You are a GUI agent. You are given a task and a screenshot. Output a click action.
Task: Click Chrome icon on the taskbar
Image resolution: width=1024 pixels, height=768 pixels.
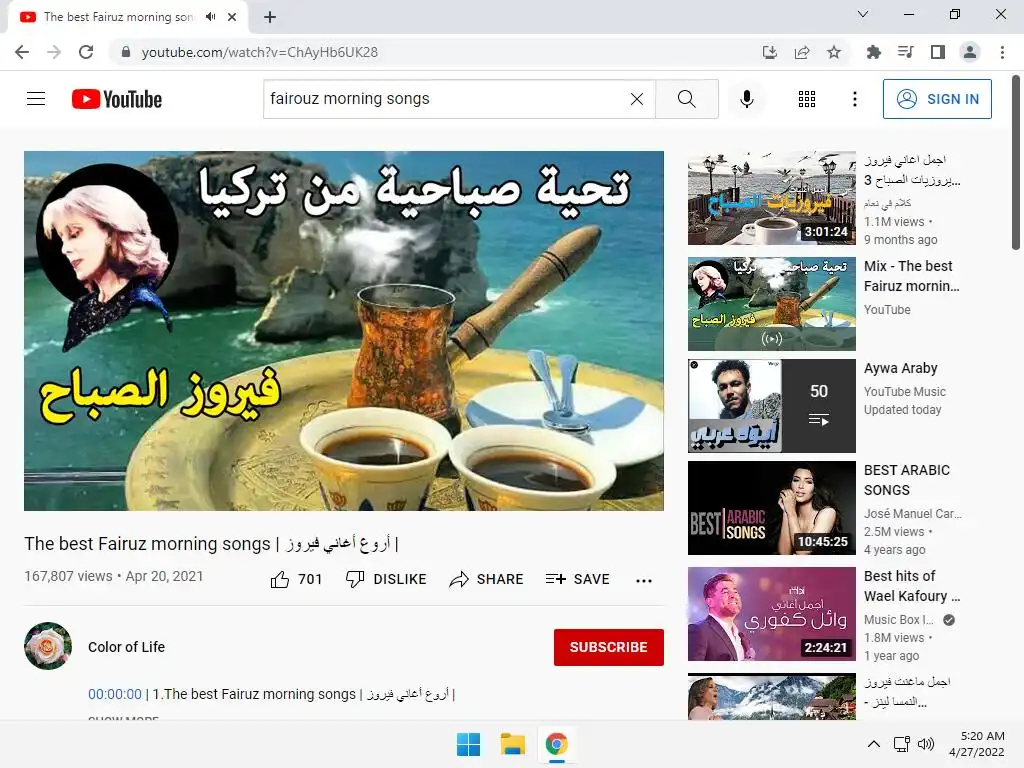pyautogui.click(x=557, y=744)
